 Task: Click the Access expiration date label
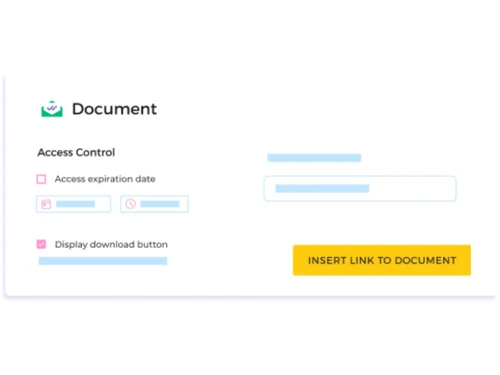point(105,179)
